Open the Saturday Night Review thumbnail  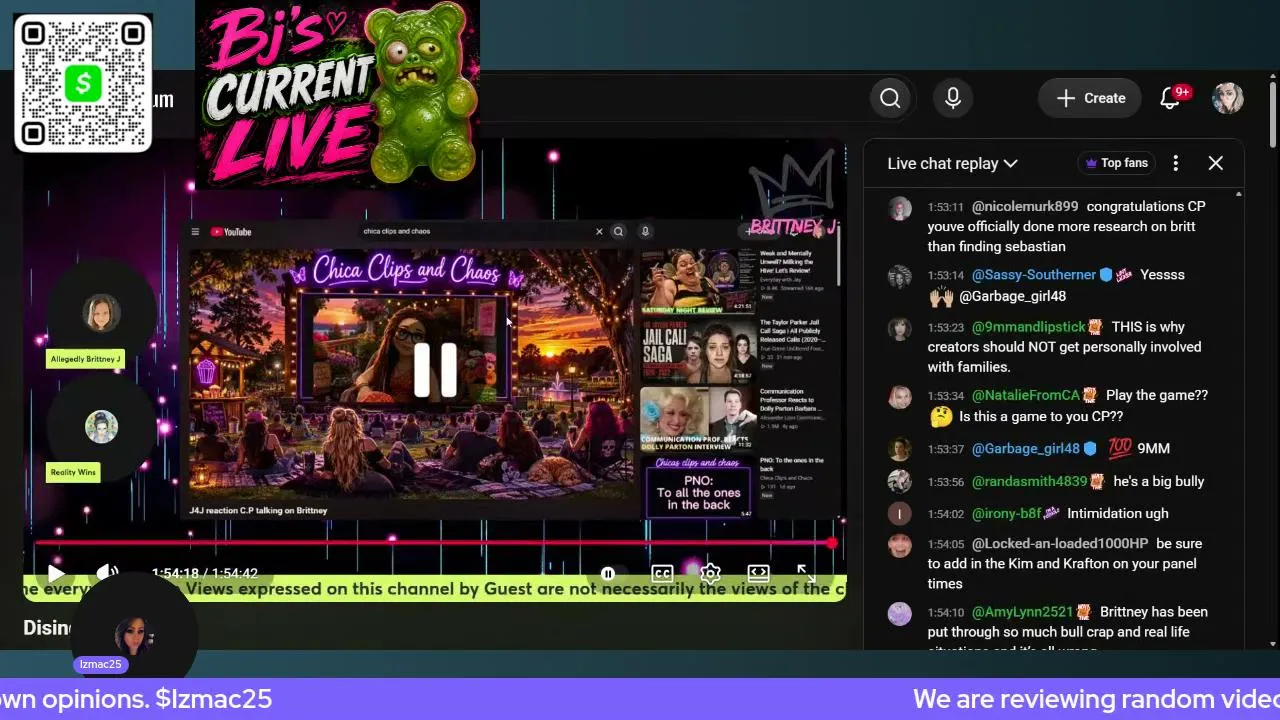698,280
